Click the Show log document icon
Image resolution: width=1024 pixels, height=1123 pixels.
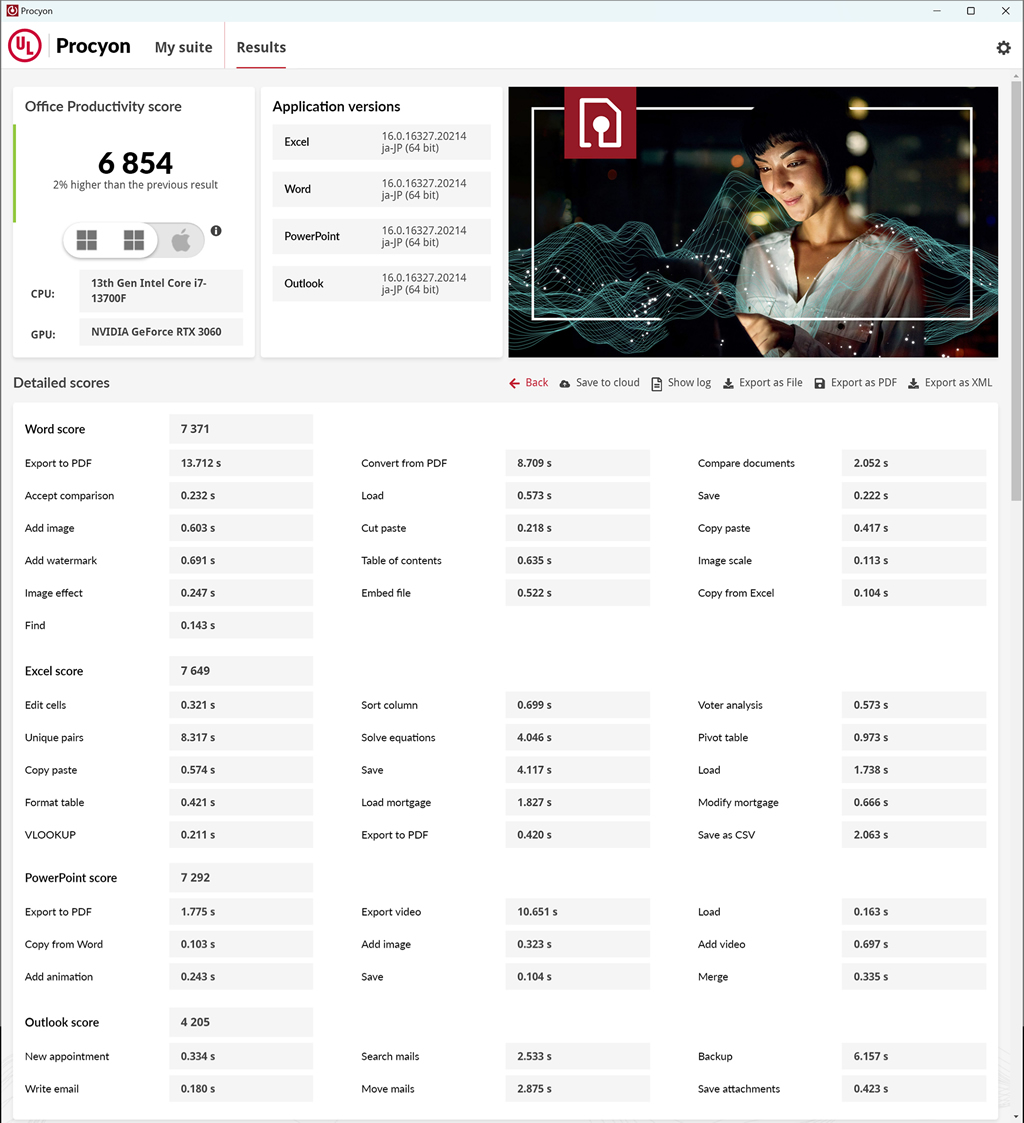(656, 383)
